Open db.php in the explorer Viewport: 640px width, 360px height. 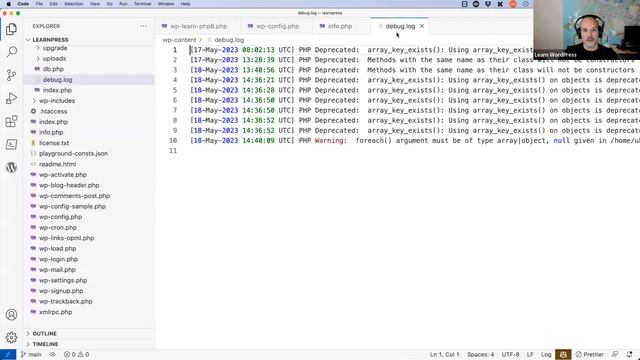tap(53, 69)
